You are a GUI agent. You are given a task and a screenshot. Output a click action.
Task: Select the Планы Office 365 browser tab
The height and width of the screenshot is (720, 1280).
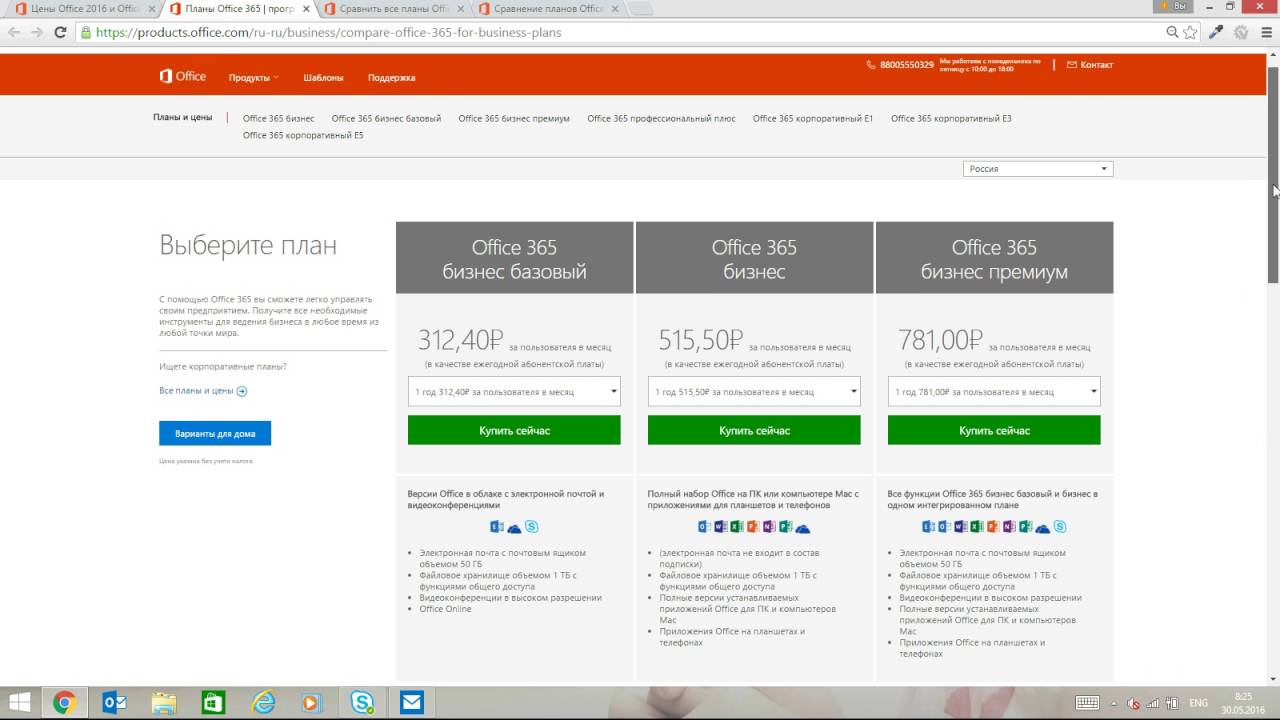(x=238, y=9)
